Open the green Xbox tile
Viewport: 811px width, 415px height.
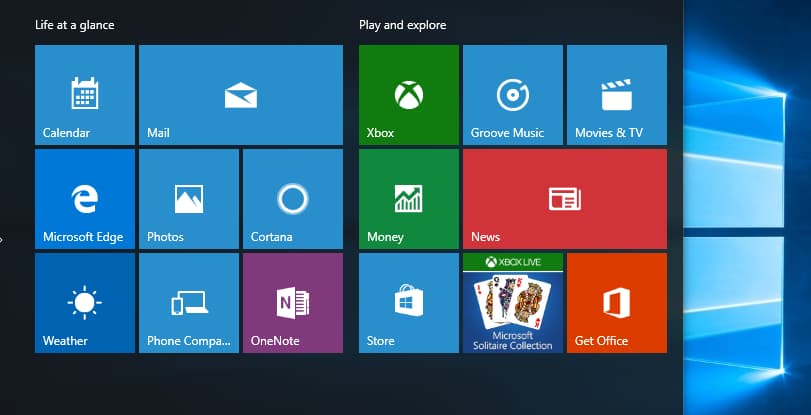point(409,95)
